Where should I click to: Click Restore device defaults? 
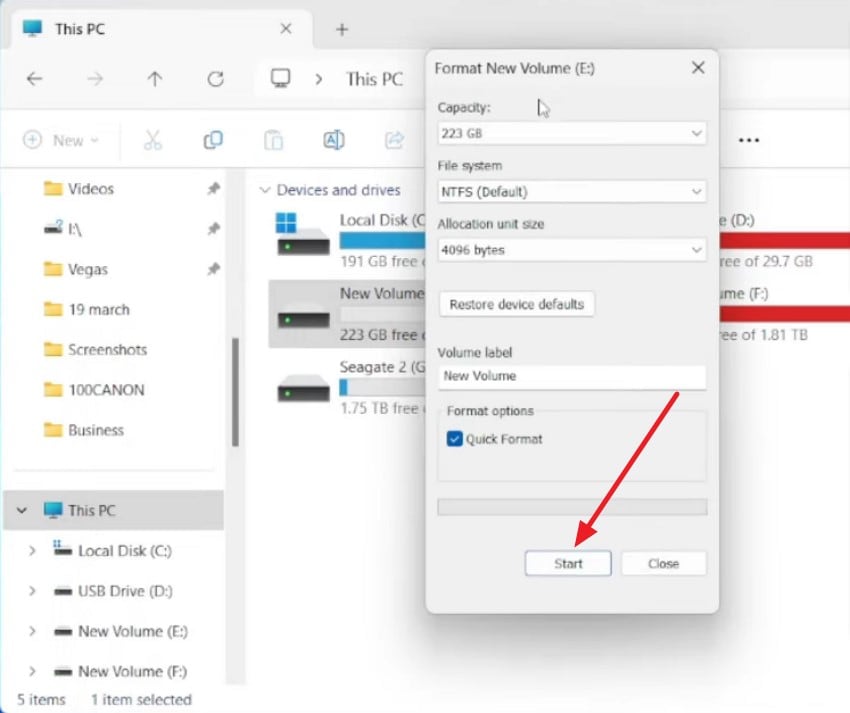516,303
